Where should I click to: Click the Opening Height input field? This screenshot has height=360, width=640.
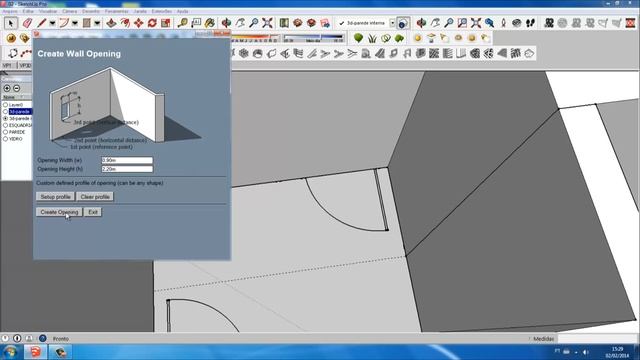(127, 169)
